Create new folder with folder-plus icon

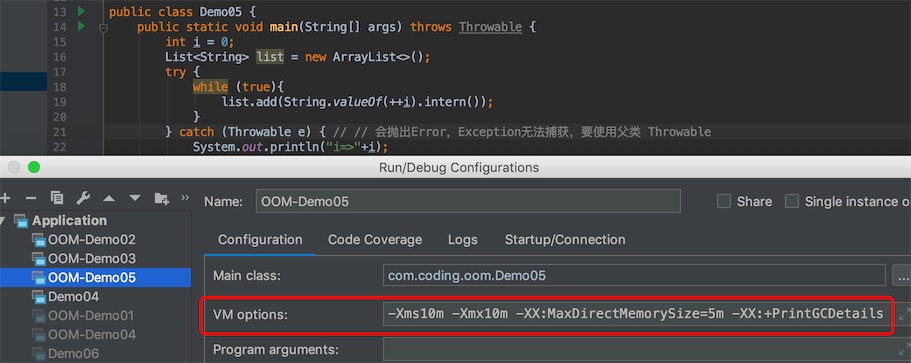point(162,198)
